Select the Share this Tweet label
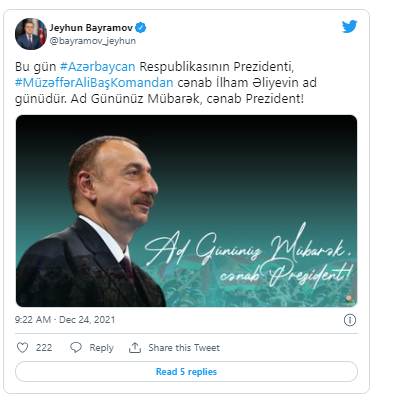The image size is (394, 419). (184, 348)
